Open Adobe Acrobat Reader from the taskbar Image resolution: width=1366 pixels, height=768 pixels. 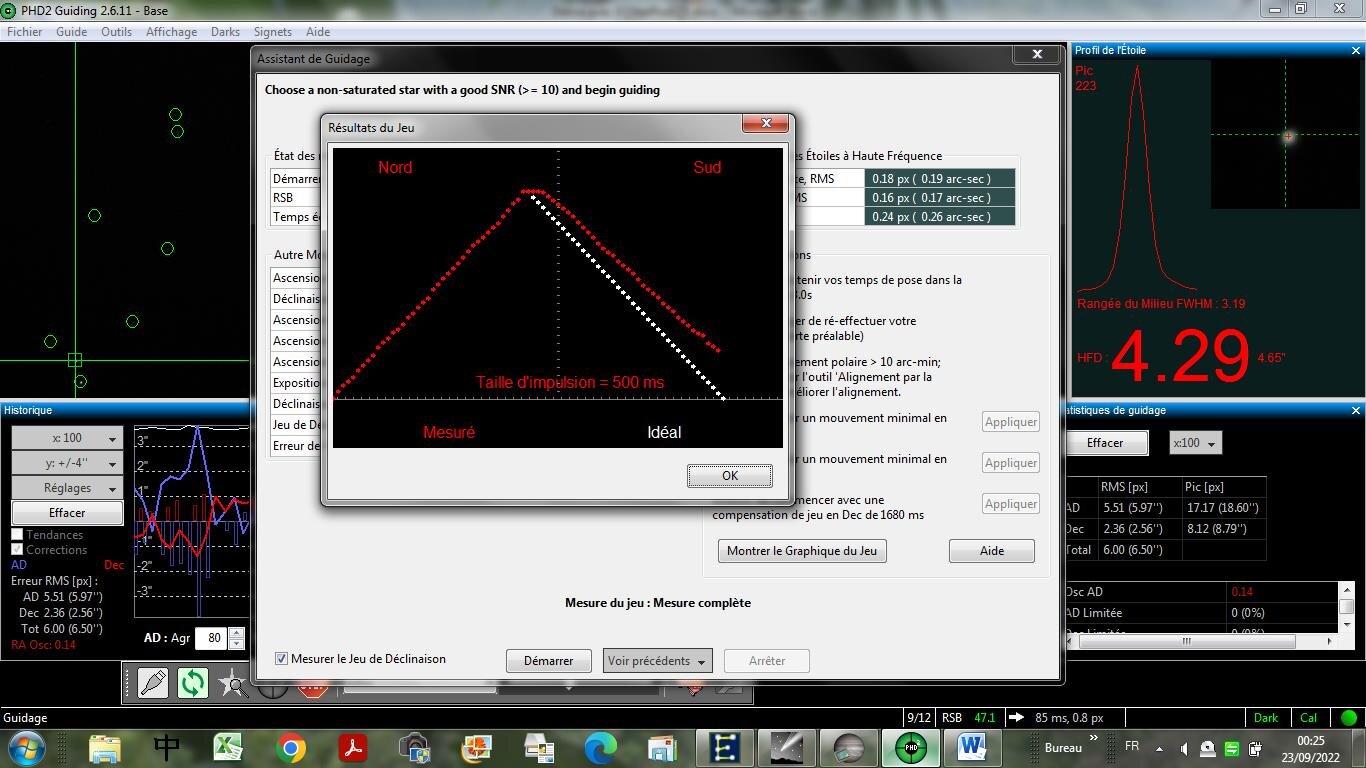[353, 747]
